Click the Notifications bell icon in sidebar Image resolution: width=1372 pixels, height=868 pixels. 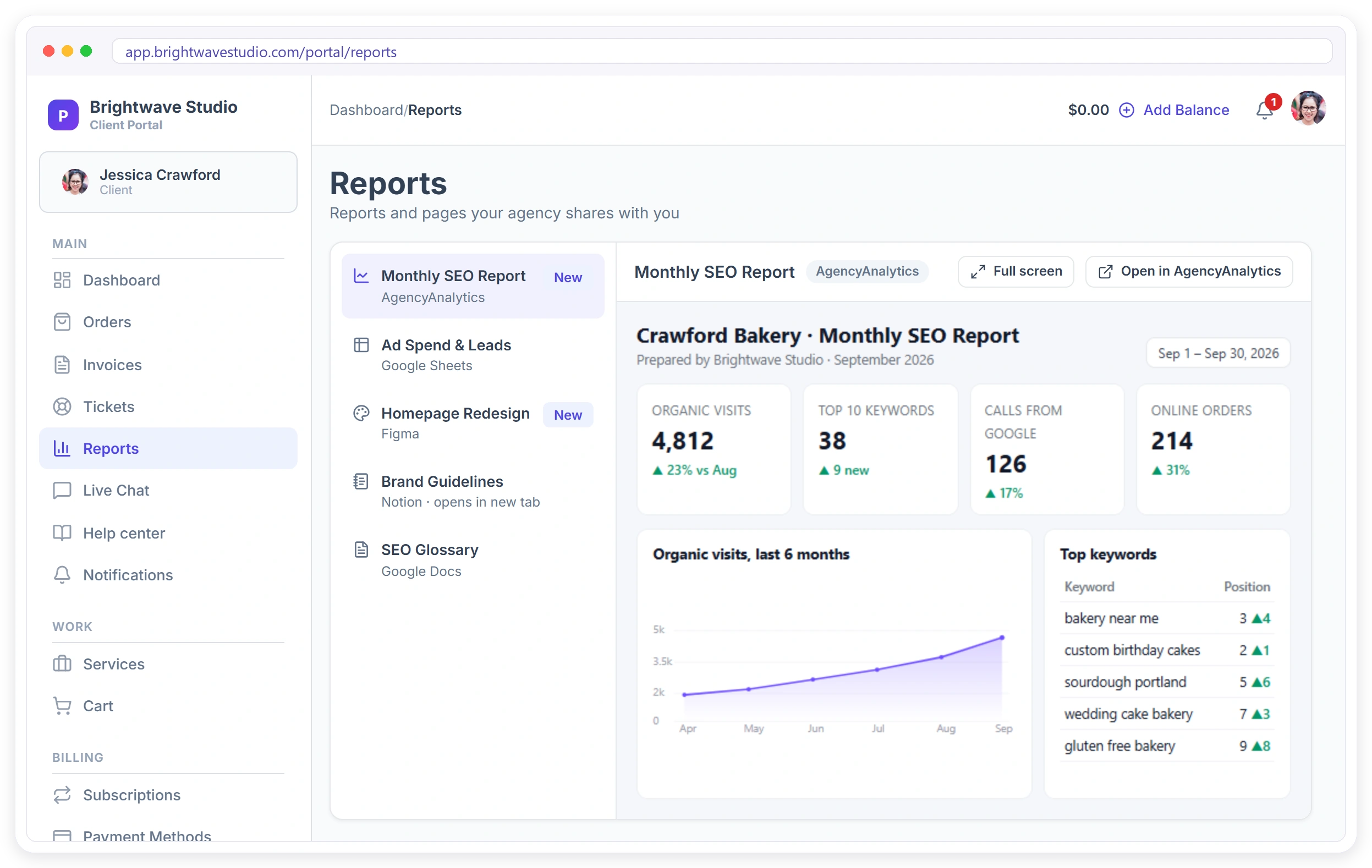click(62, 575)
